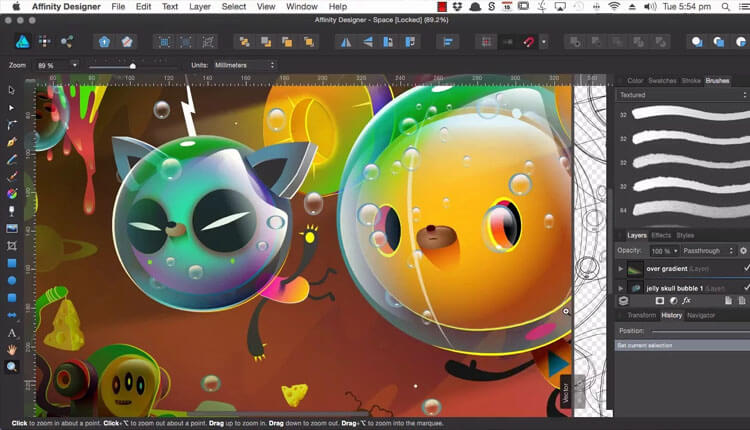Expand the over gradient layer

pyautogui.click(x=620, y=268)
